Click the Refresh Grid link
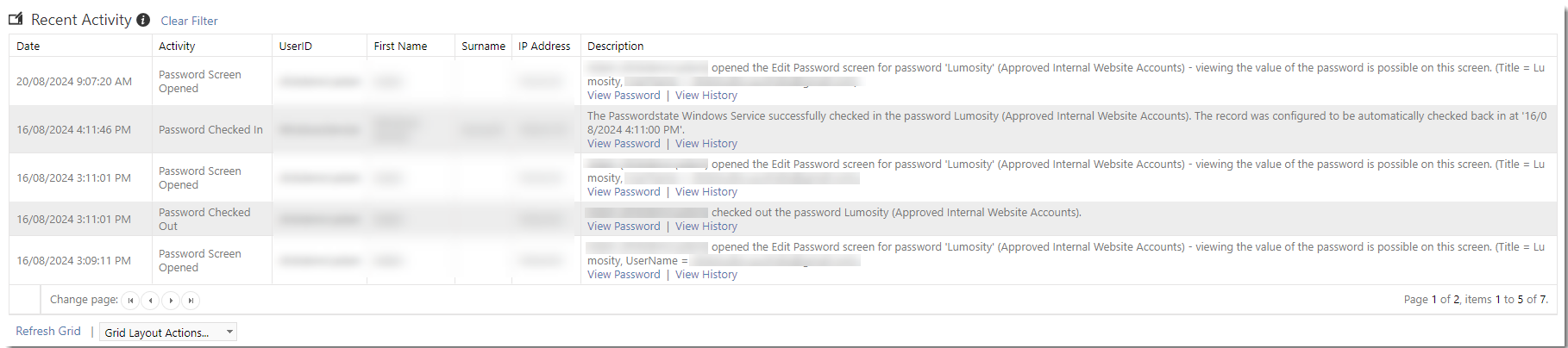 tap(48, 332)
